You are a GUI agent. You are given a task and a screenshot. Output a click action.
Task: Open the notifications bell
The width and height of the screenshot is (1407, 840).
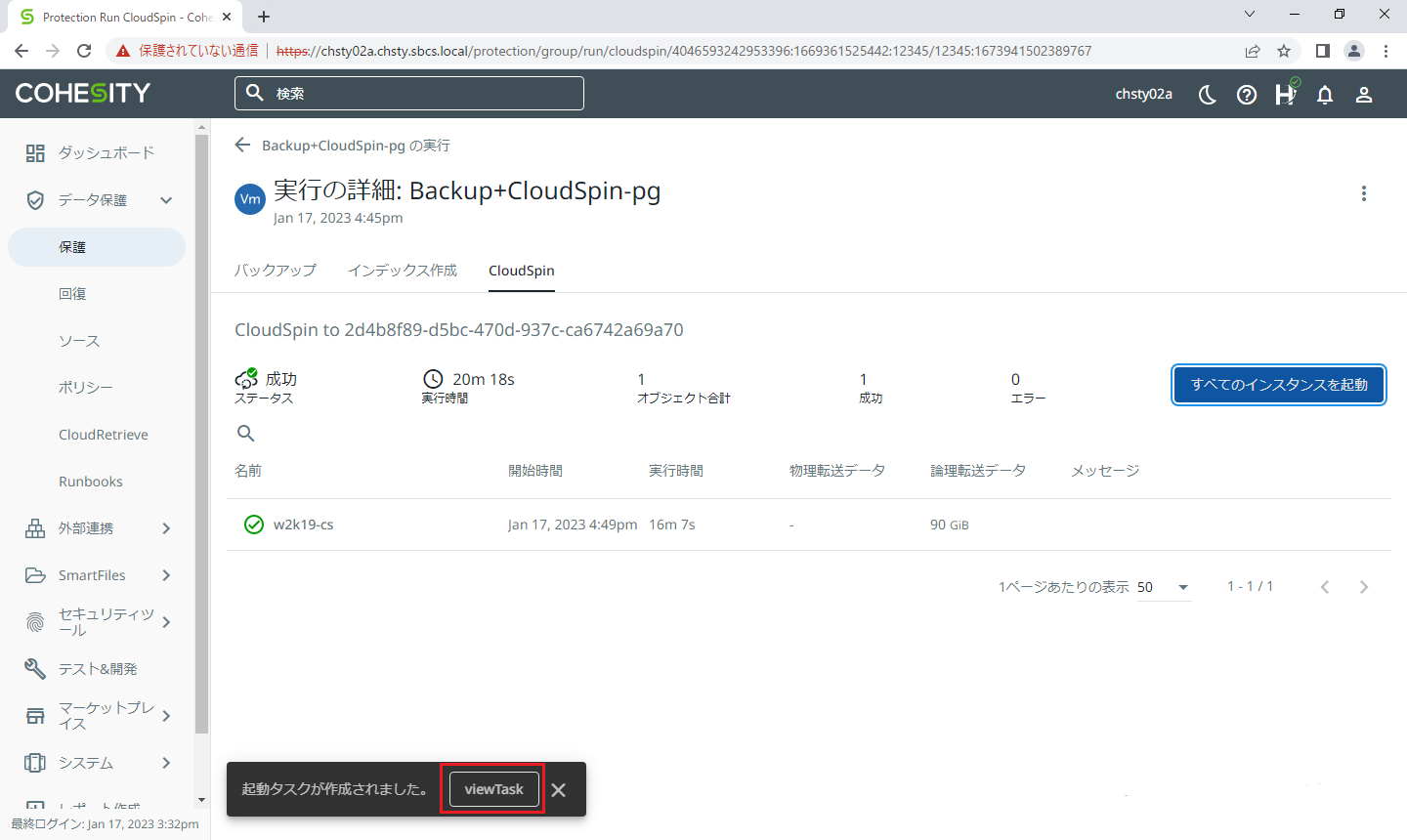click(x=1325, y=94)
